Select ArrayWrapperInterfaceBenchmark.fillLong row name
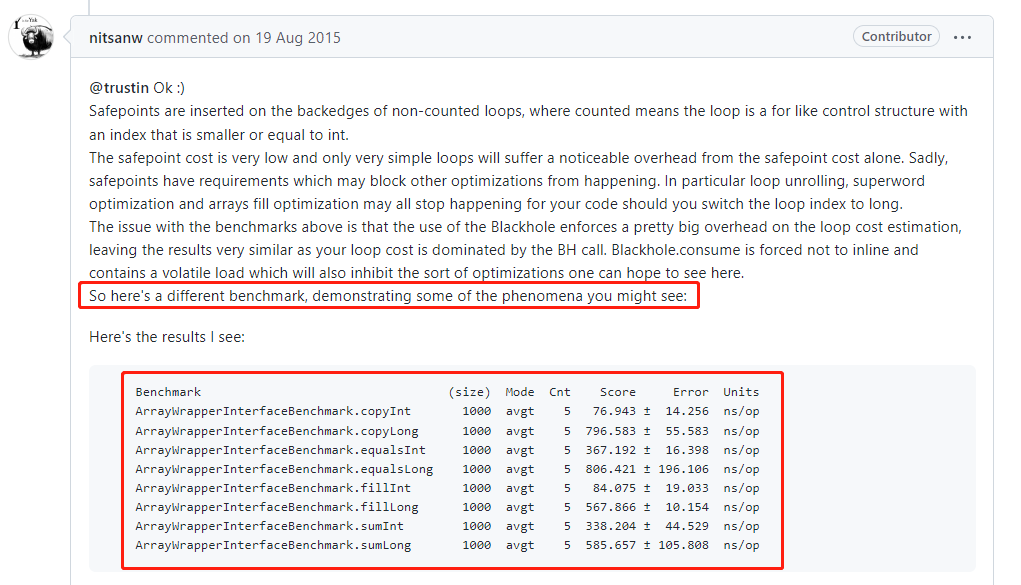1021x585 pixels. tap(277, 506)
